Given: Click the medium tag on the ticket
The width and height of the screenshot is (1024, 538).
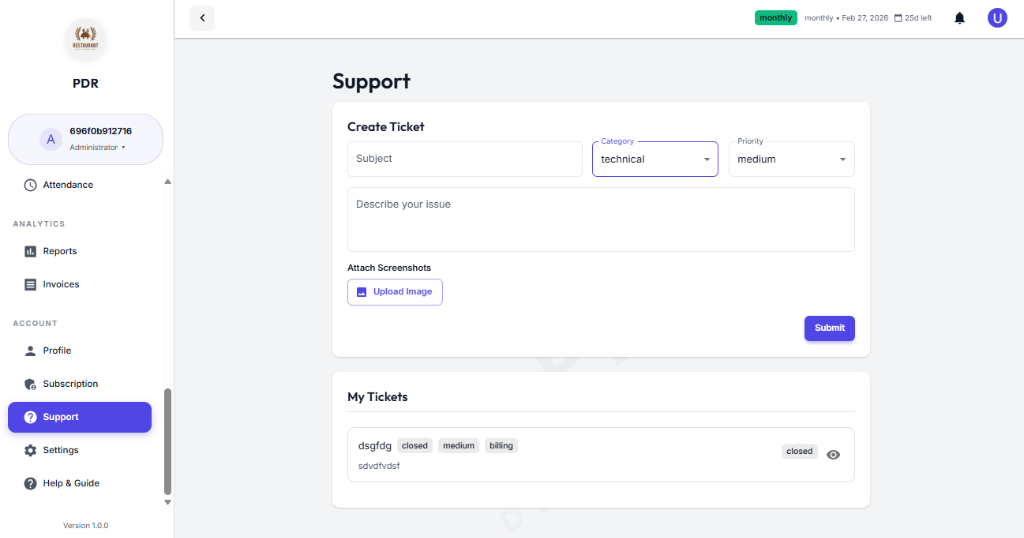Looking at the screenshot, I should click(x=458, y=446).
